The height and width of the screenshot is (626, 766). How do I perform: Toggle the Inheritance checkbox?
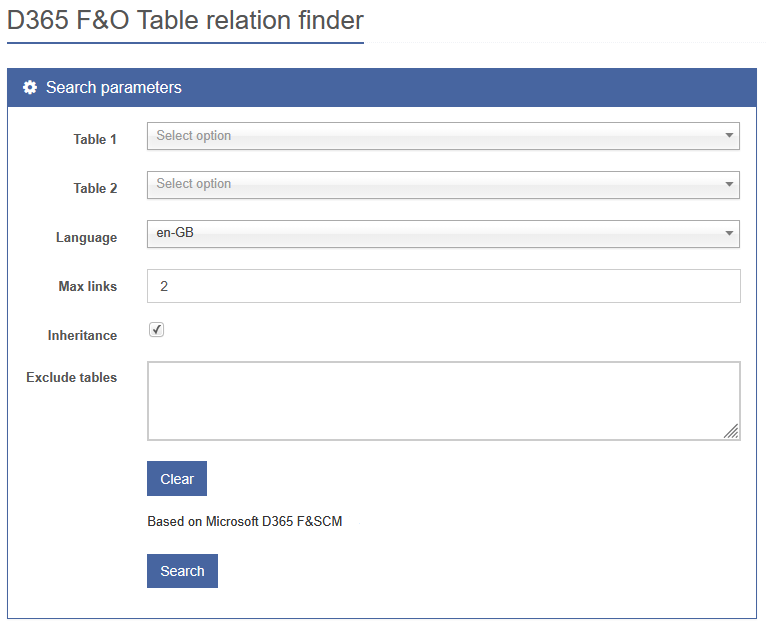coord(157,330)
